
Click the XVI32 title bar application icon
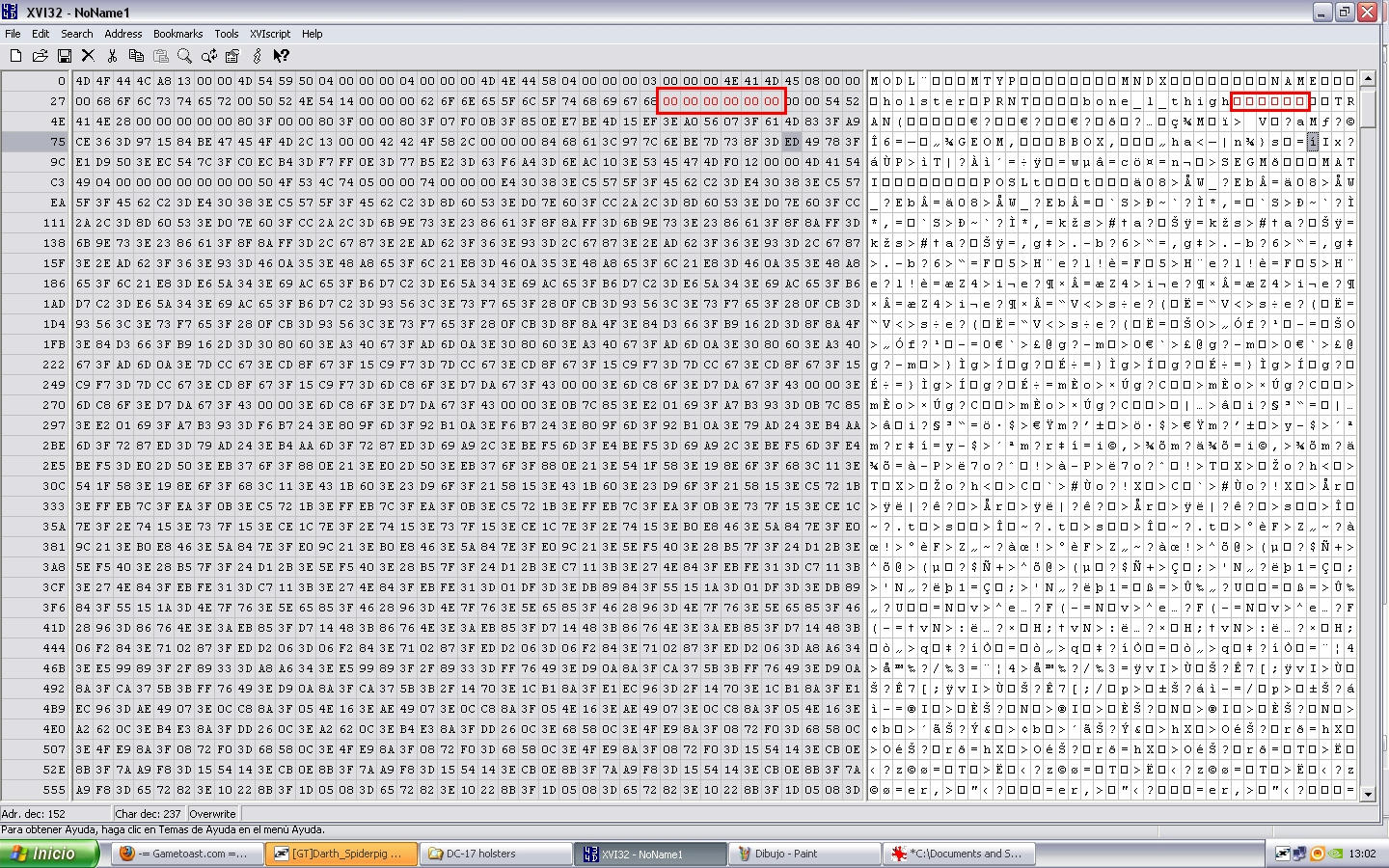pos(12,13)
